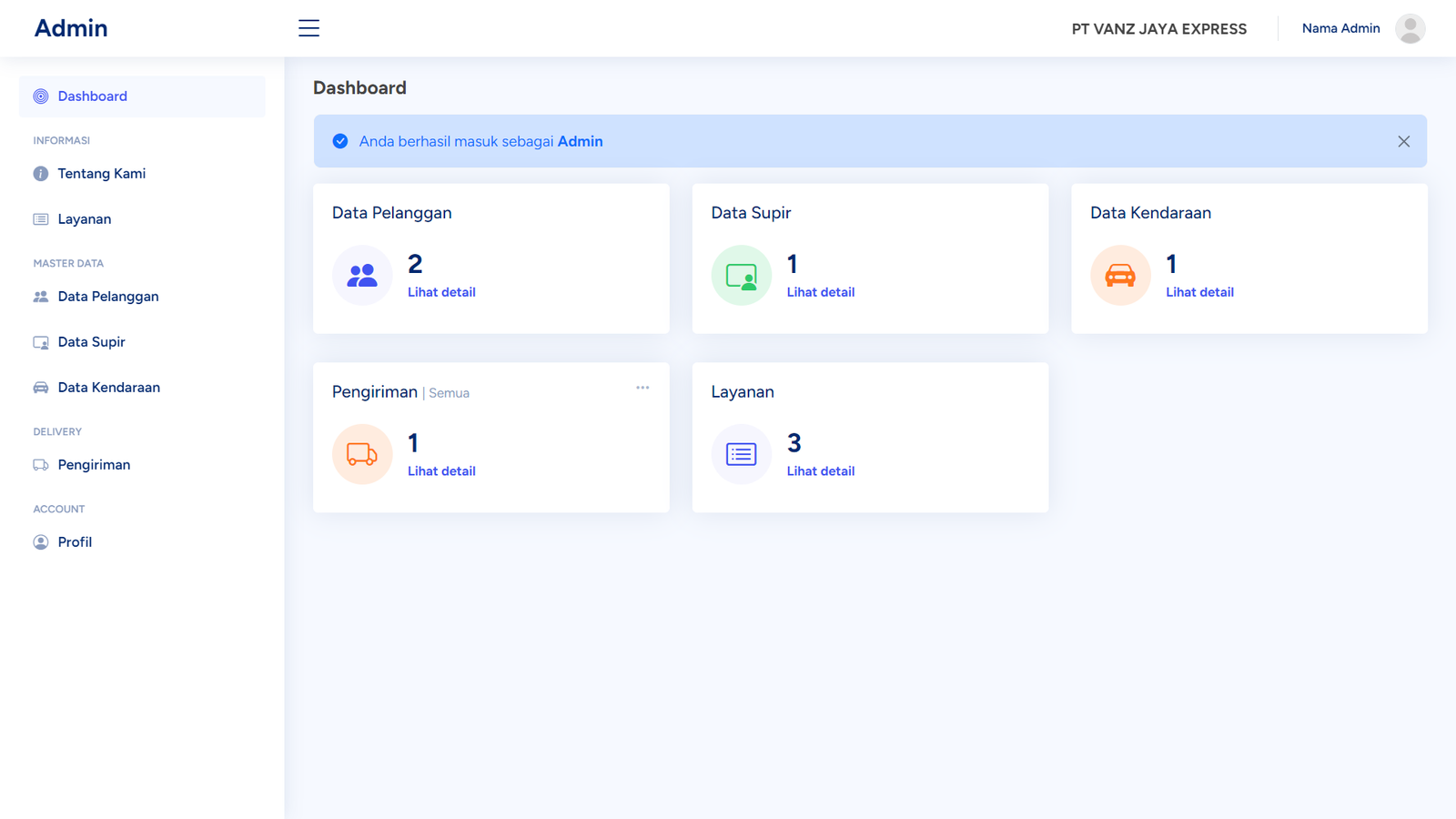Click the people icon in Data Pelanggan card
Viewport: 1456px width, 819px height.
[362, 275]
